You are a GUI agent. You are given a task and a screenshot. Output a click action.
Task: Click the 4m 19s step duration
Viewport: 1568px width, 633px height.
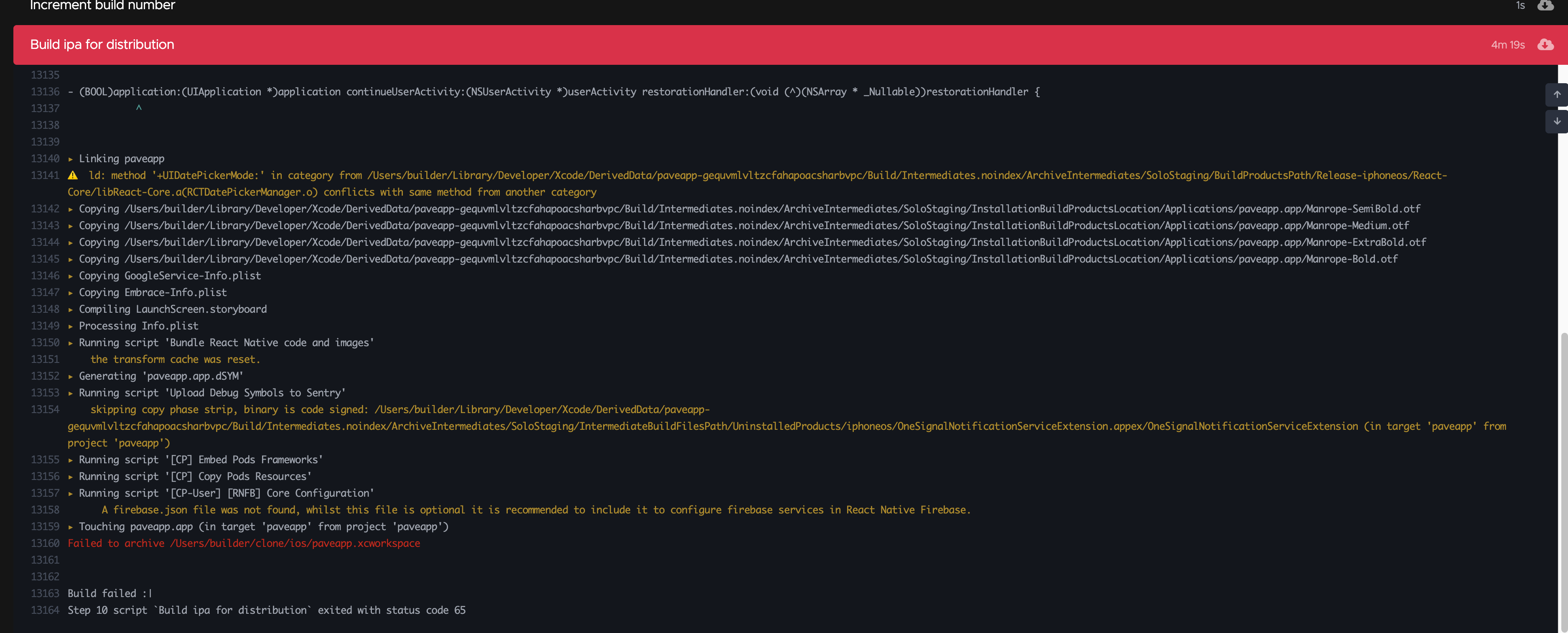(1508, 45)
